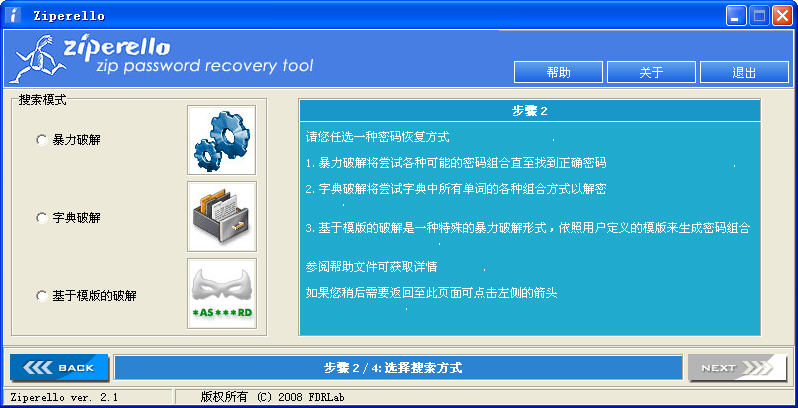Image resolution: width=798 pixels, height=408 pixels.
Task: Select the 暴力破解 radio button
Action: tap(42, 140)
